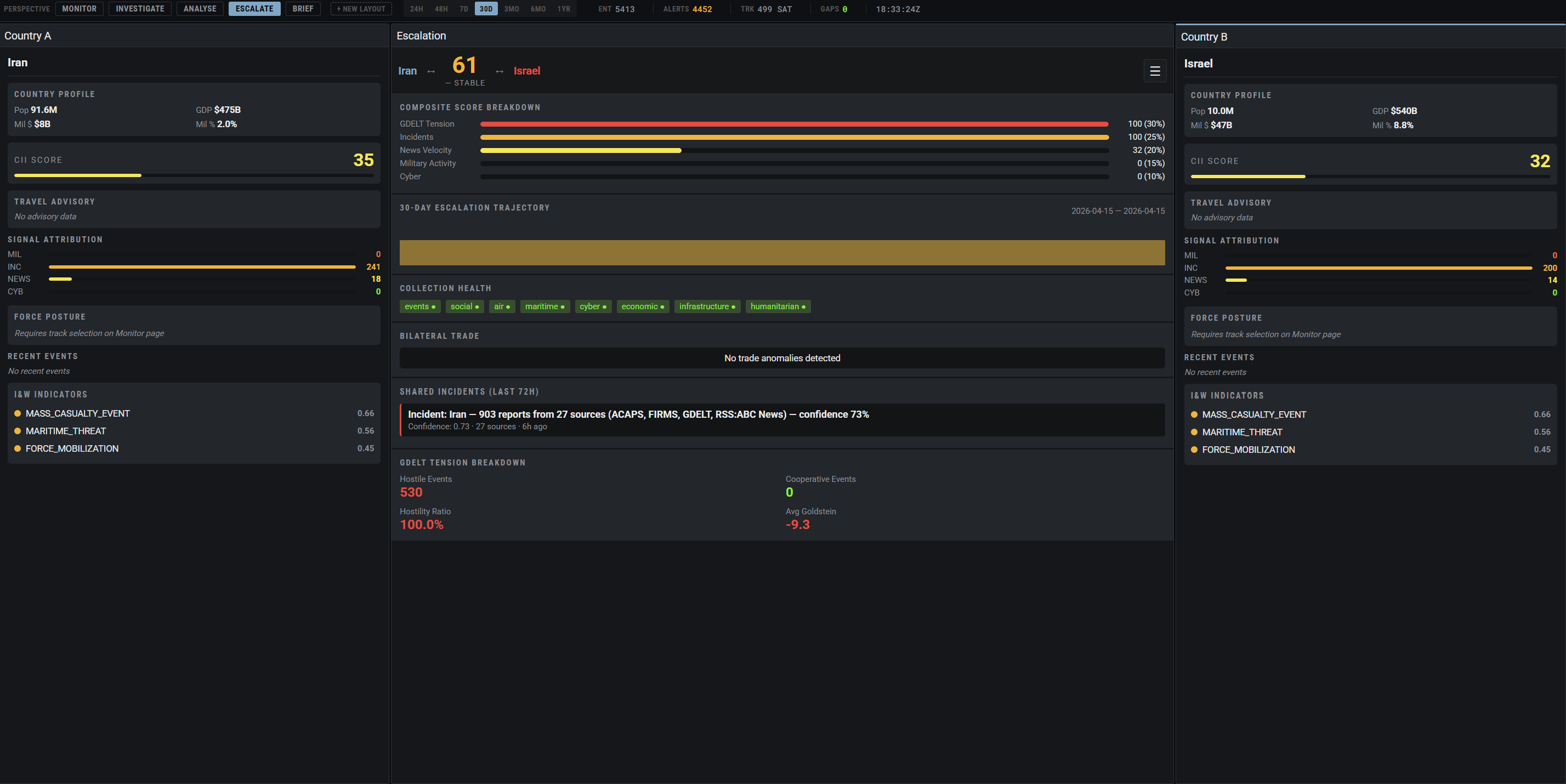Viewport: 1566px width, 784px height.
Task: Click the Incidents score bar
Action: 794,138
